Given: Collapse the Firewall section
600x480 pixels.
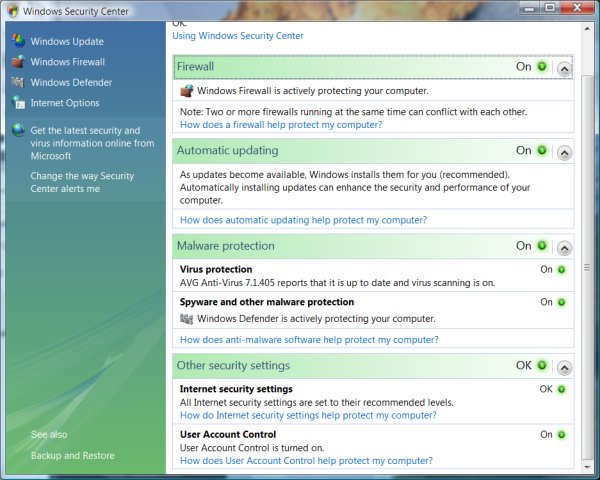Looking at the screenshot, I should 564,69.
